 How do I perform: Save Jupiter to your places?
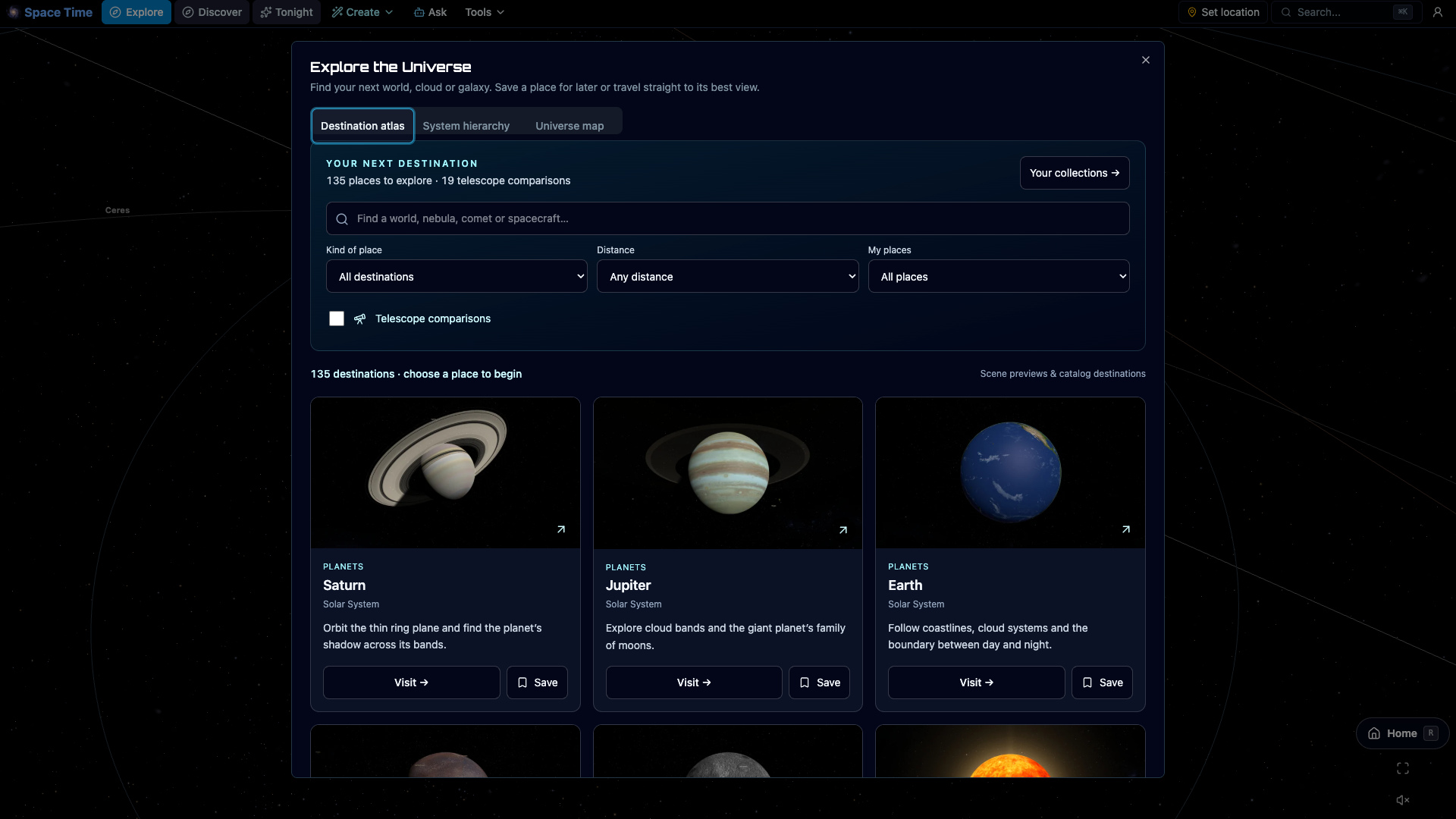click(x=819, y=682)
